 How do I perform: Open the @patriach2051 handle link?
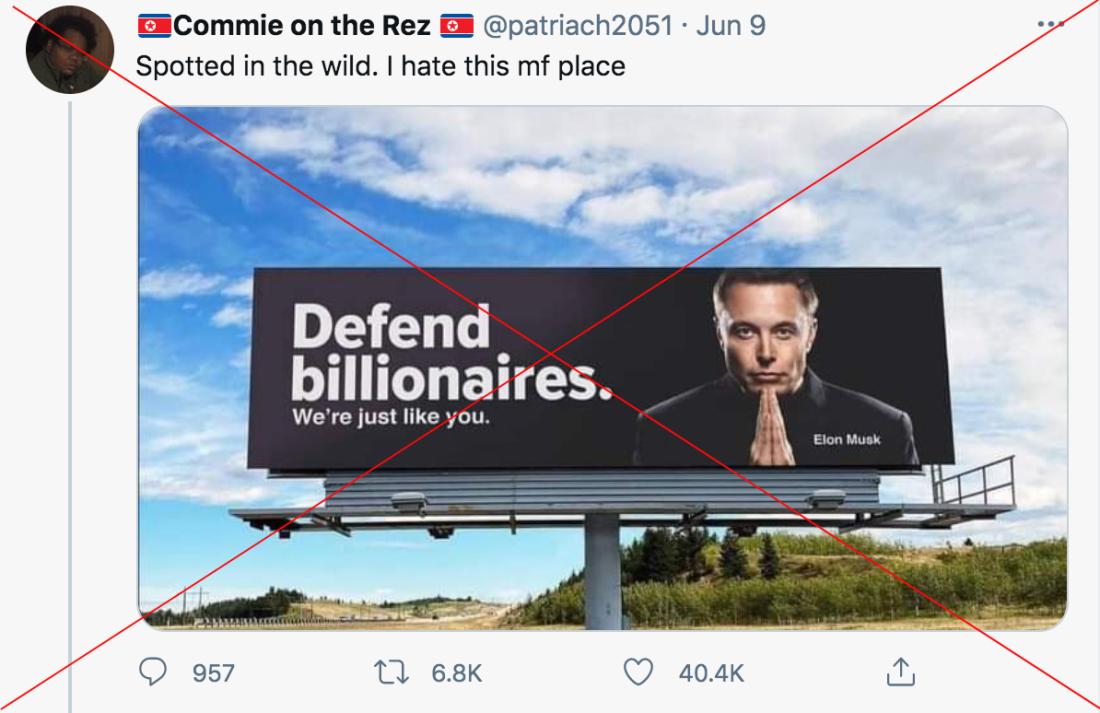[x=578, y=26]
